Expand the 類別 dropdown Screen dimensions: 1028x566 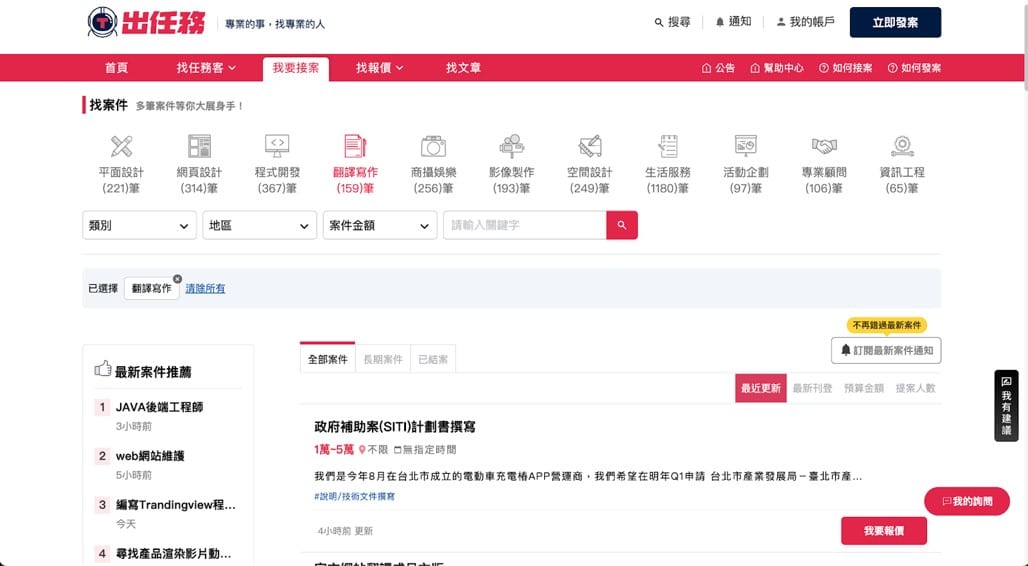[139, 226]
